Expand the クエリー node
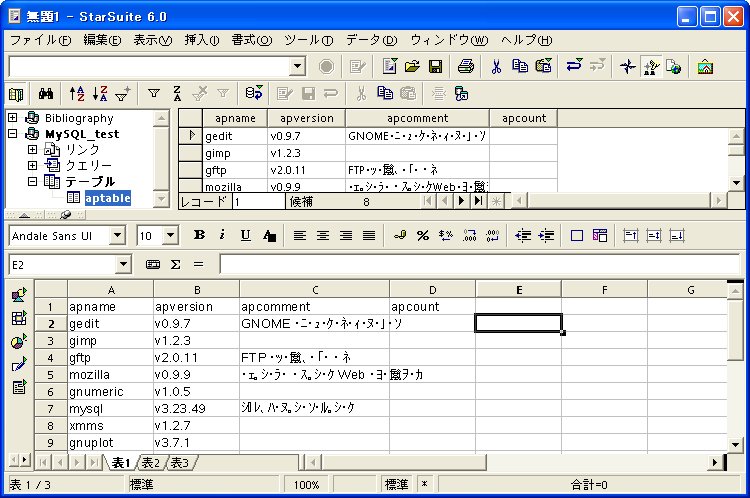Viewport: 750px width, 498px height. click(x=32, y=166)
